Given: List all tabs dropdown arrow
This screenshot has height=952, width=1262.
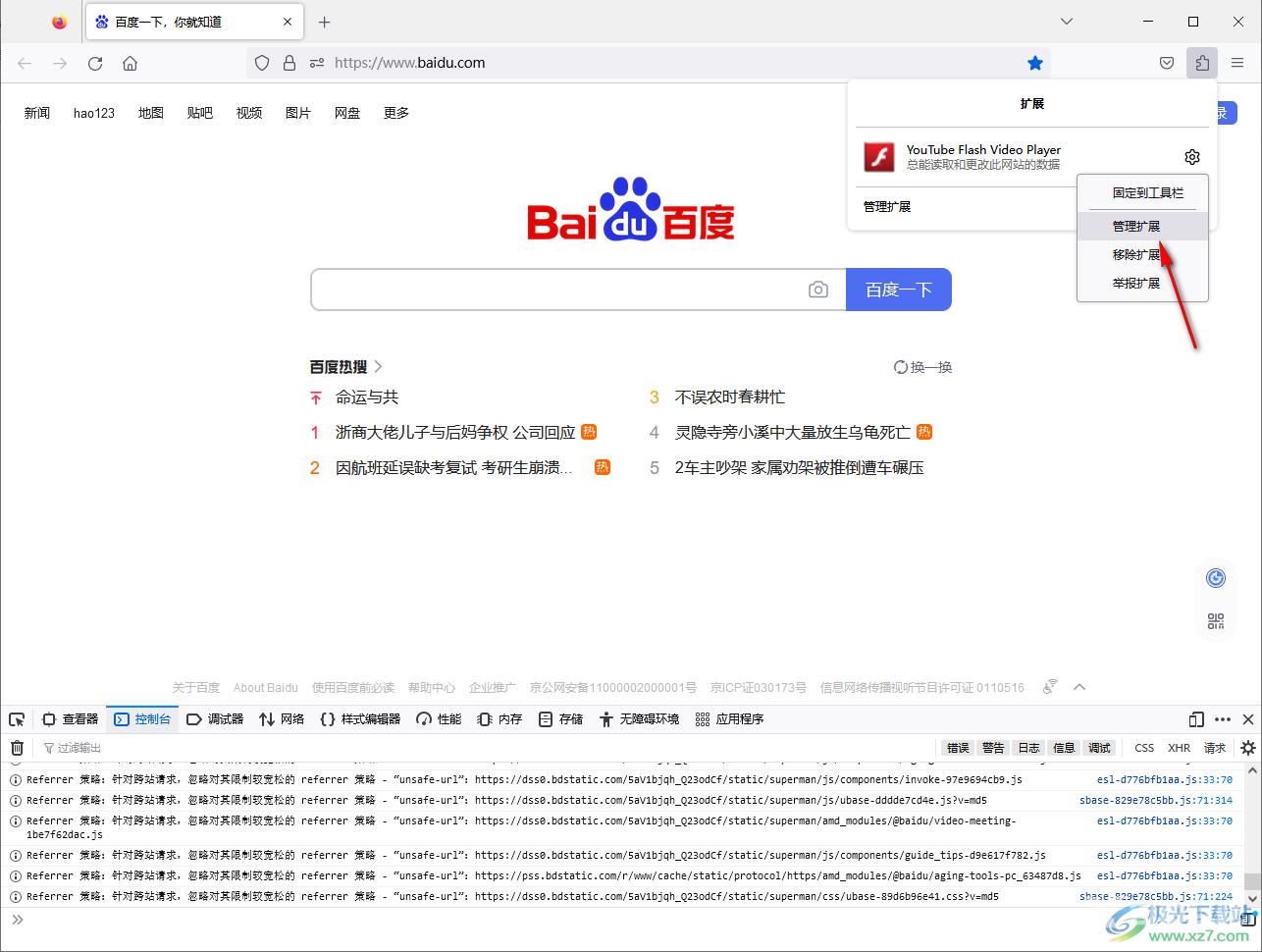Looking at the screenshot, I should 1067,22.
